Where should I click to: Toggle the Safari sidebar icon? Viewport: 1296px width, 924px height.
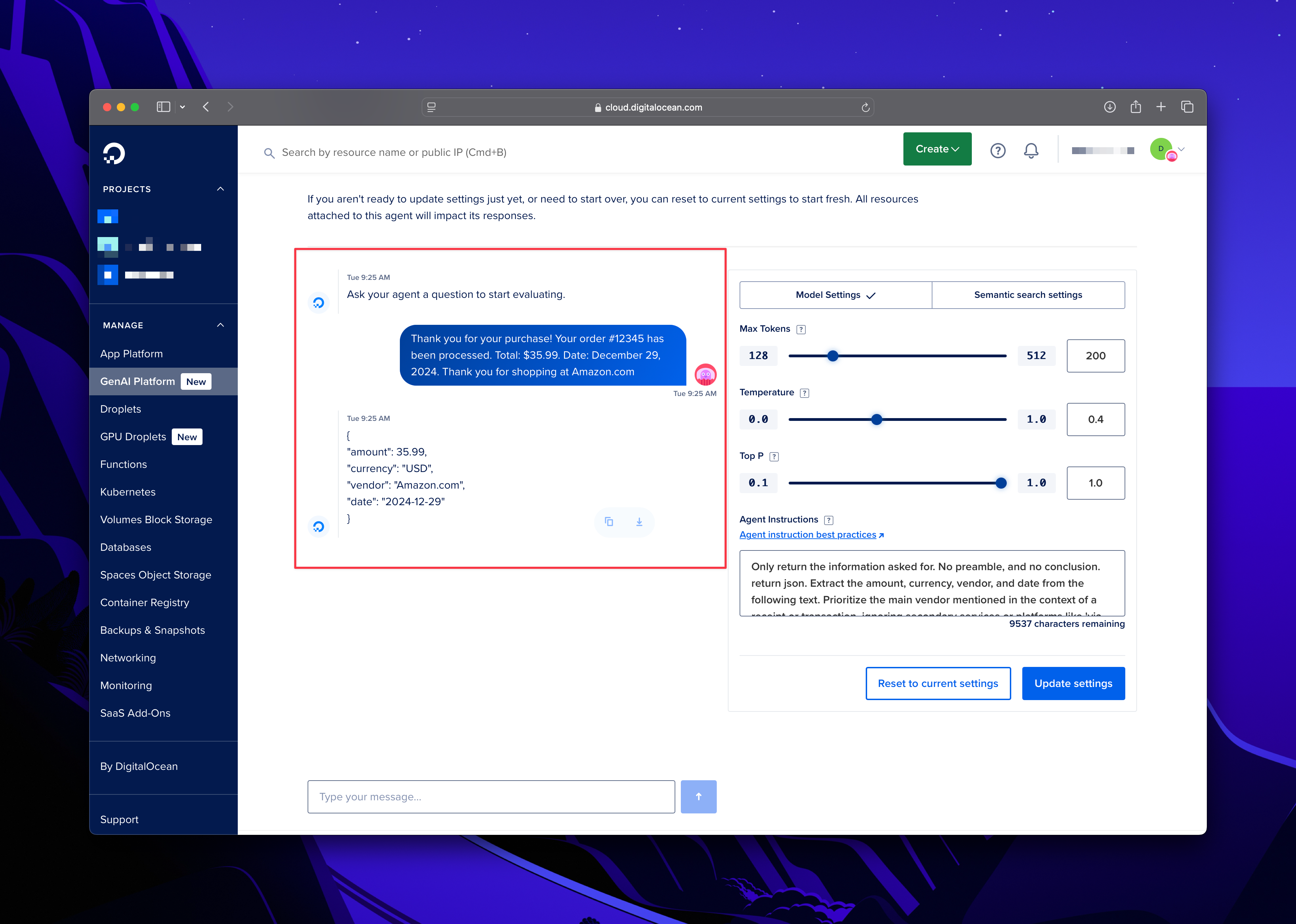point(163,107)
